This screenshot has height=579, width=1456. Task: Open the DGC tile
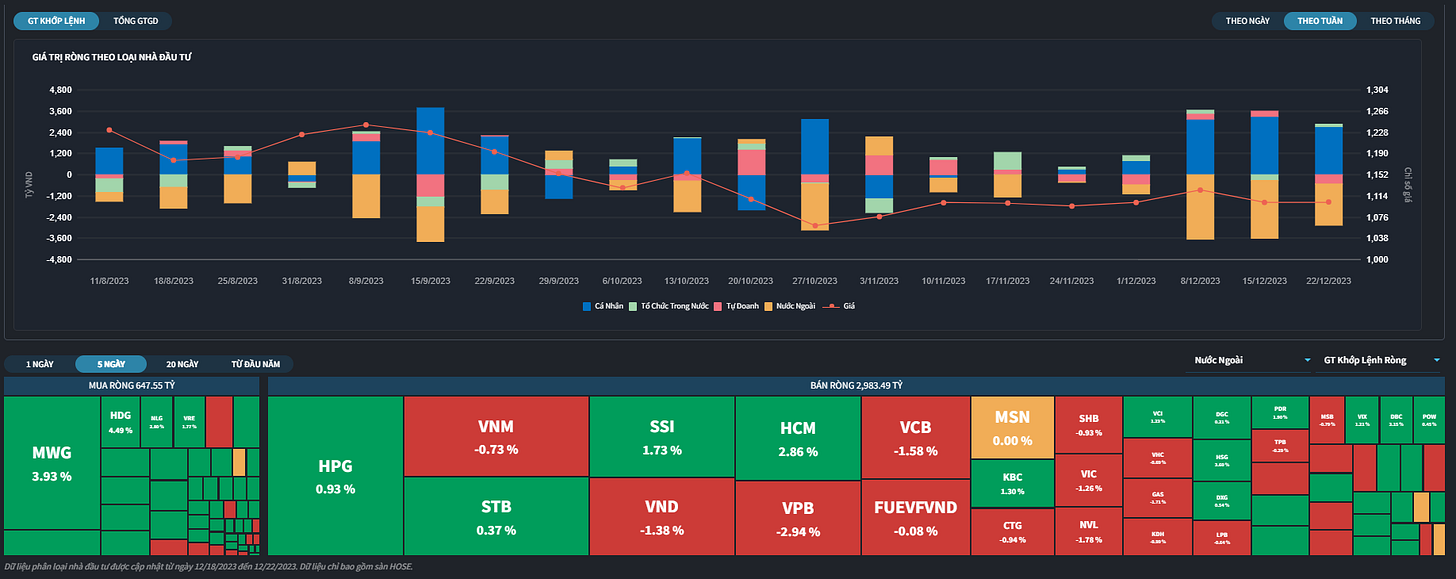click(1221, 417)
